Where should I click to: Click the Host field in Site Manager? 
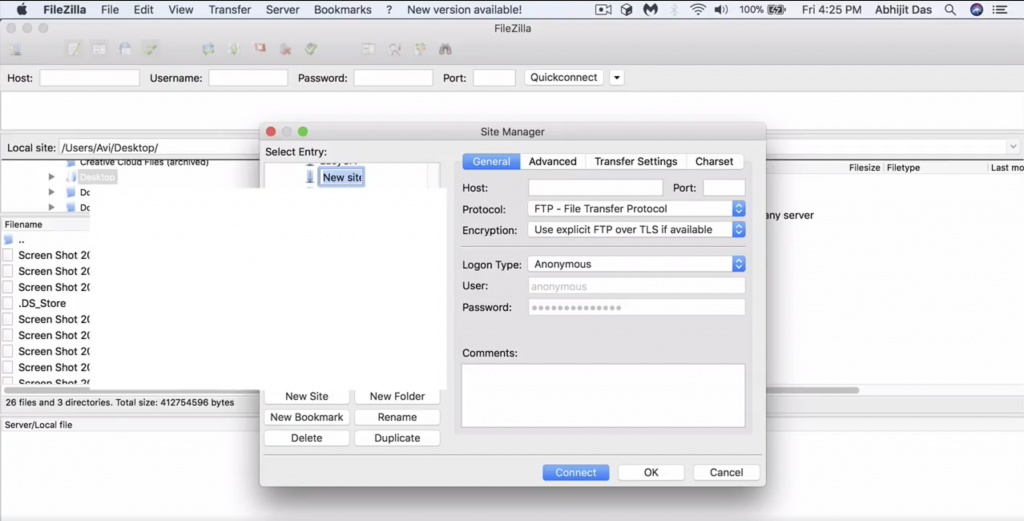pos(596,188)
